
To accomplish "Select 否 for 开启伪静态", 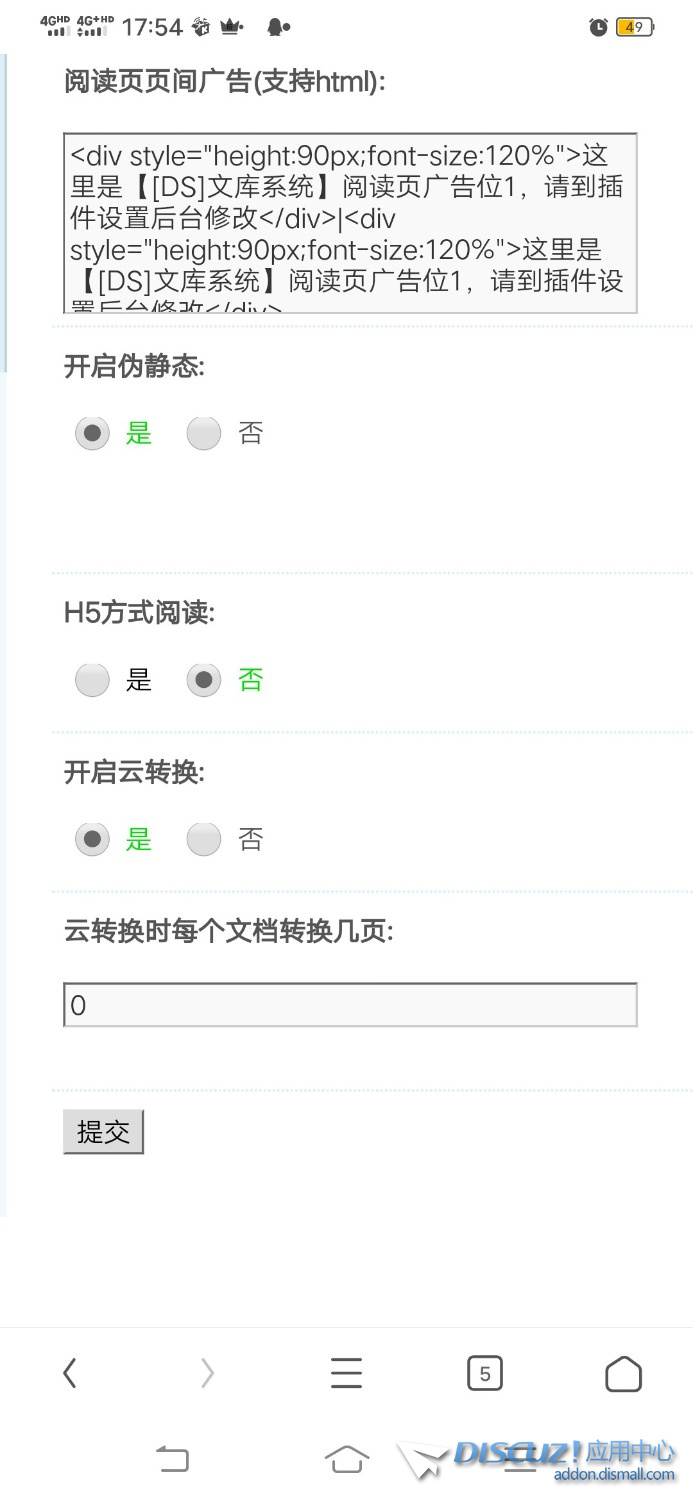I will click(x=204, y=433).
